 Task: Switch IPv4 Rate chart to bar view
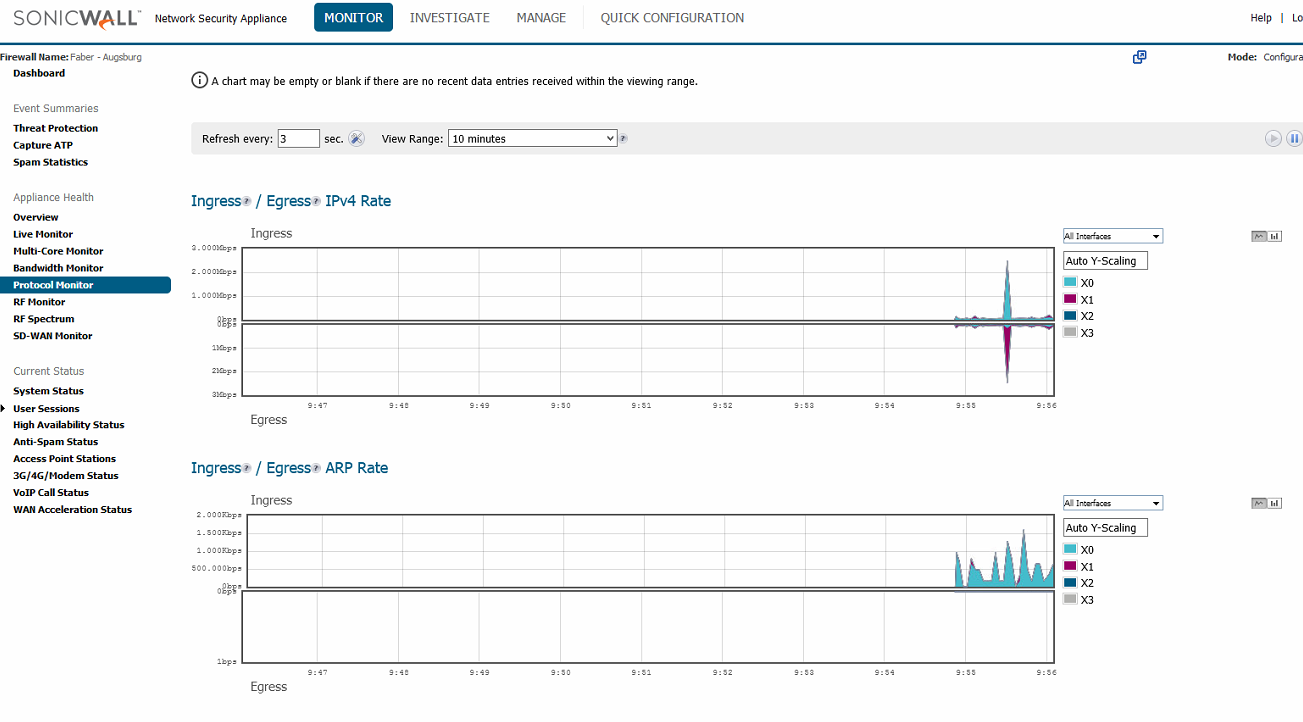(x=1275, y=237)
